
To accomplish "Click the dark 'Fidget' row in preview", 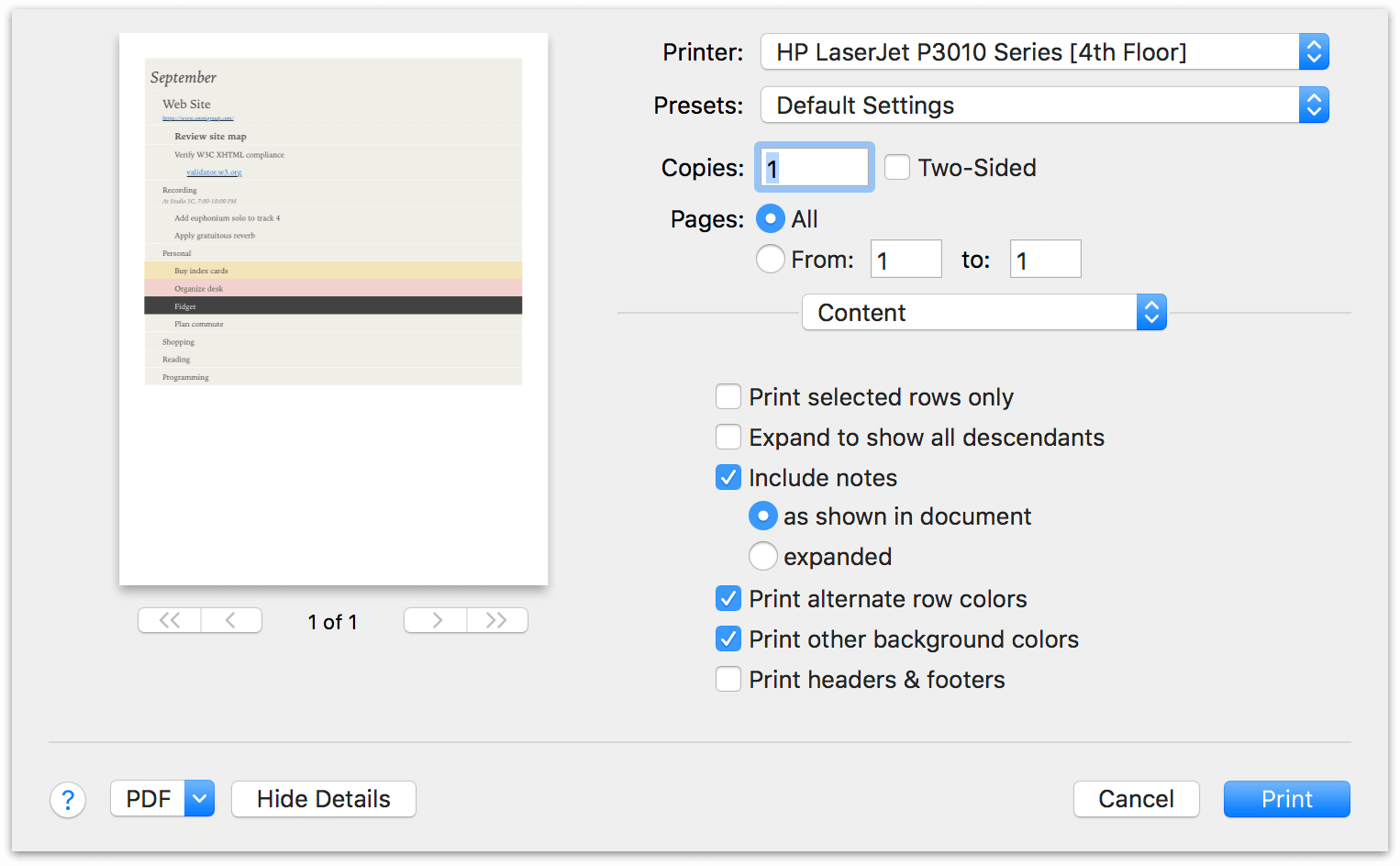I will (x=334, y=306).
